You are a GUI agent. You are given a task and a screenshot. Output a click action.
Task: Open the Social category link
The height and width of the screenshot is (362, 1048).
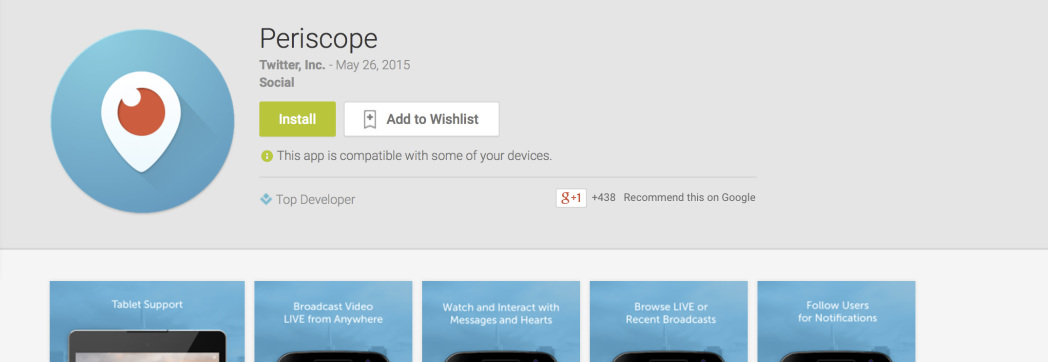coord(277,83)
